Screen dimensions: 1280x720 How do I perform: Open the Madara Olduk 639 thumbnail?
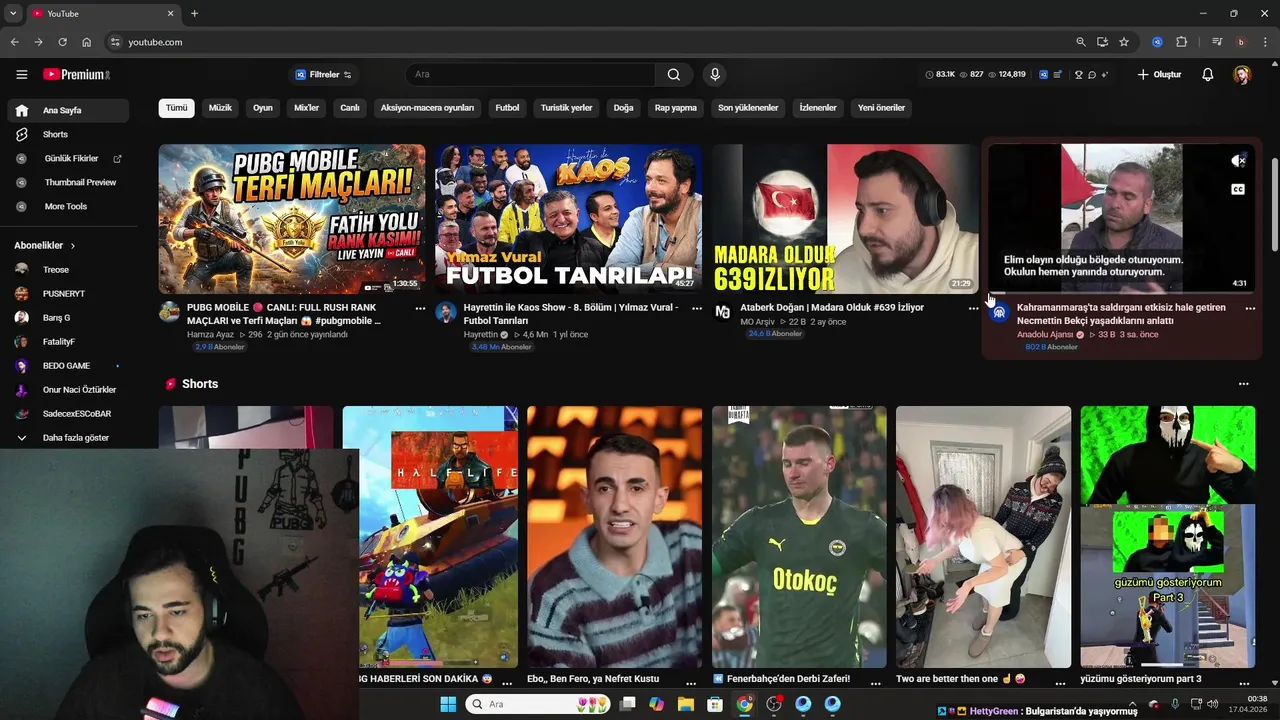click(845, 219)
